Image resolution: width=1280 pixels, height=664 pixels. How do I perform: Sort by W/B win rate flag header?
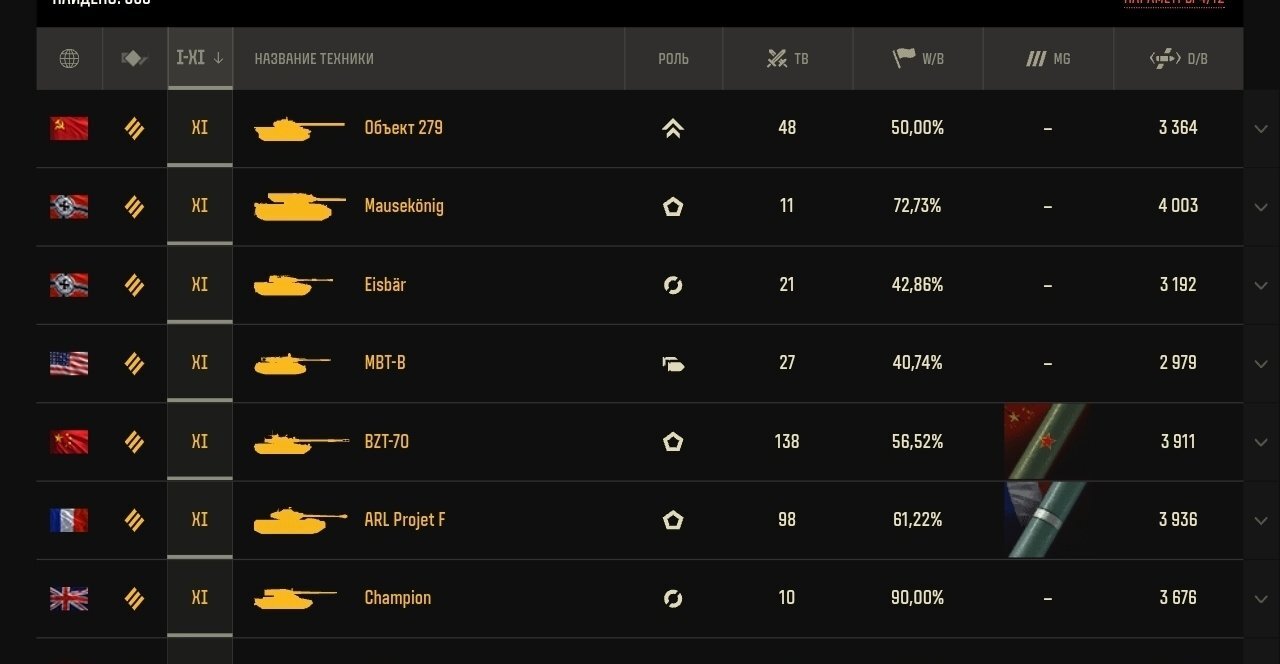point(918,59)
